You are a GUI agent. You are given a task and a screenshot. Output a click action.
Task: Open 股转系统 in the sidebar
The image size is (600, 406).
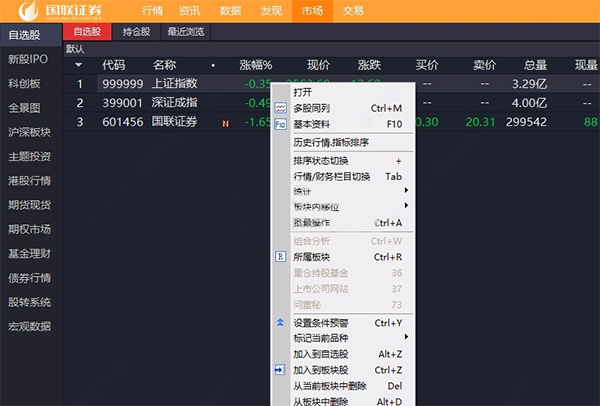31,302
